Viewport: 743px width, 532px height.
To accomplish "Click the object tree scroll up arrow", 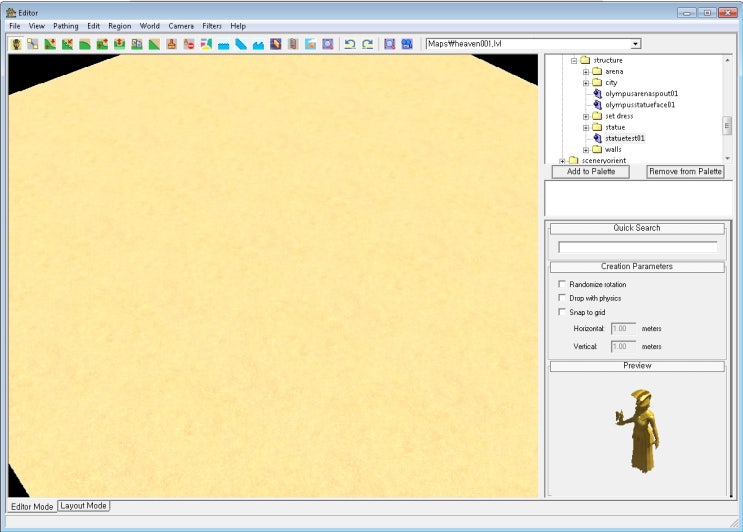I will 727,60.
